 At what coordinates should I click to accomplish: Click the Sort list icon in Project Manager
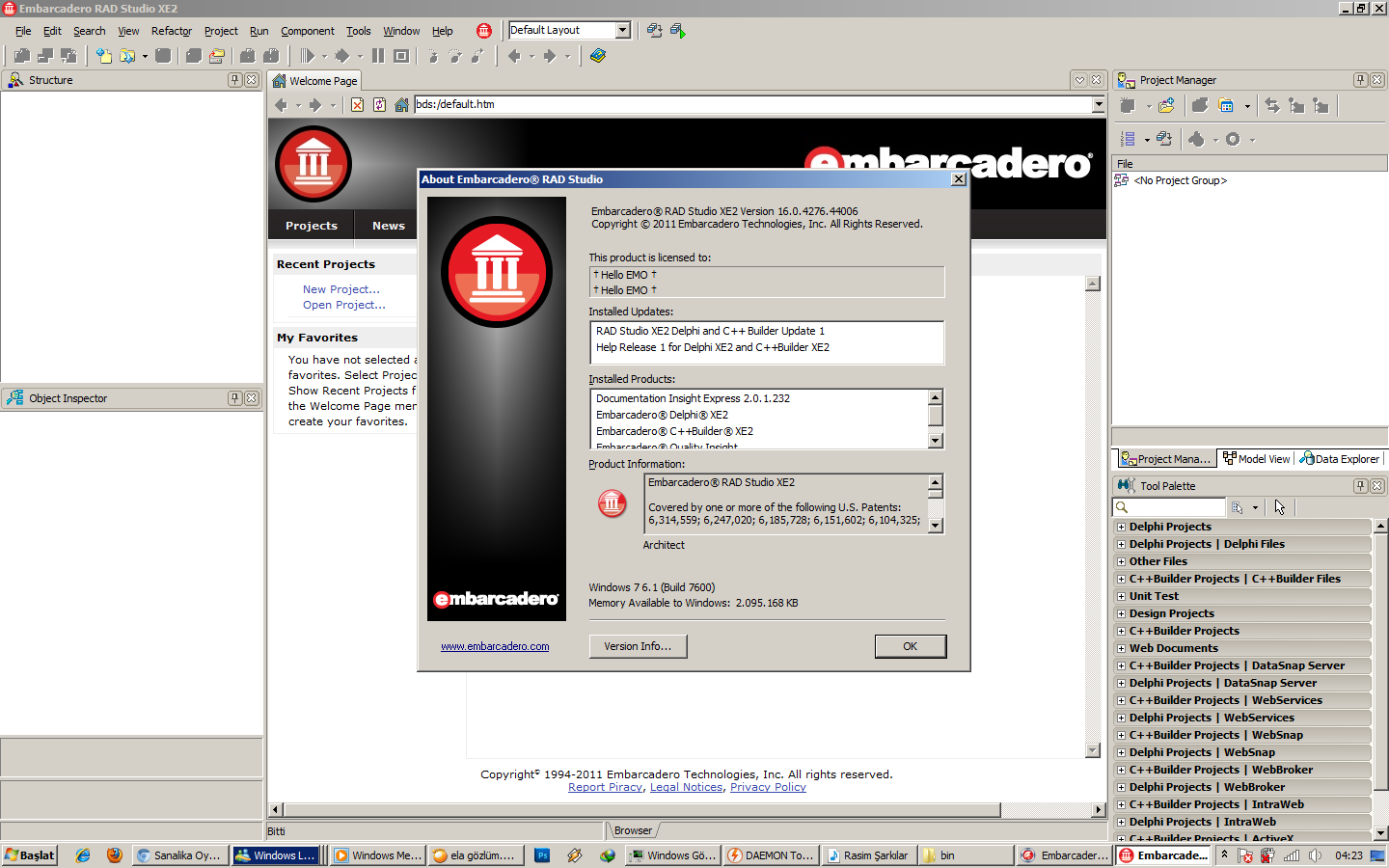(x=1128, y=140)
